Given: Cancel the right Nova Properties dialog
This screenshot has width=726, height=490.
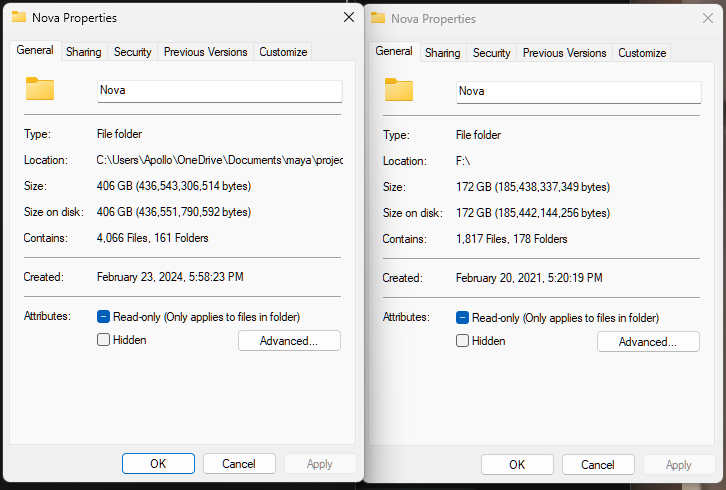Looking at the screenshot, I should (598, 465).
